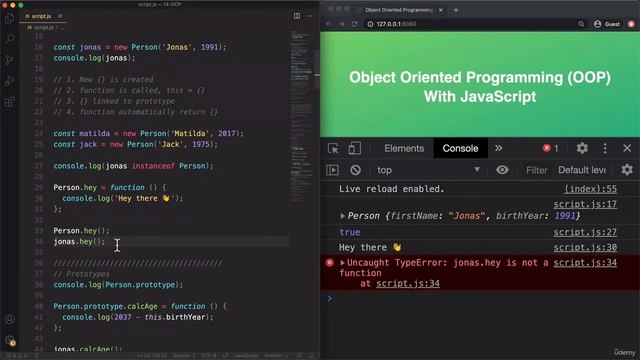Click the red error count badge
Screen dimensions: 640x360
tap(551, 148)
